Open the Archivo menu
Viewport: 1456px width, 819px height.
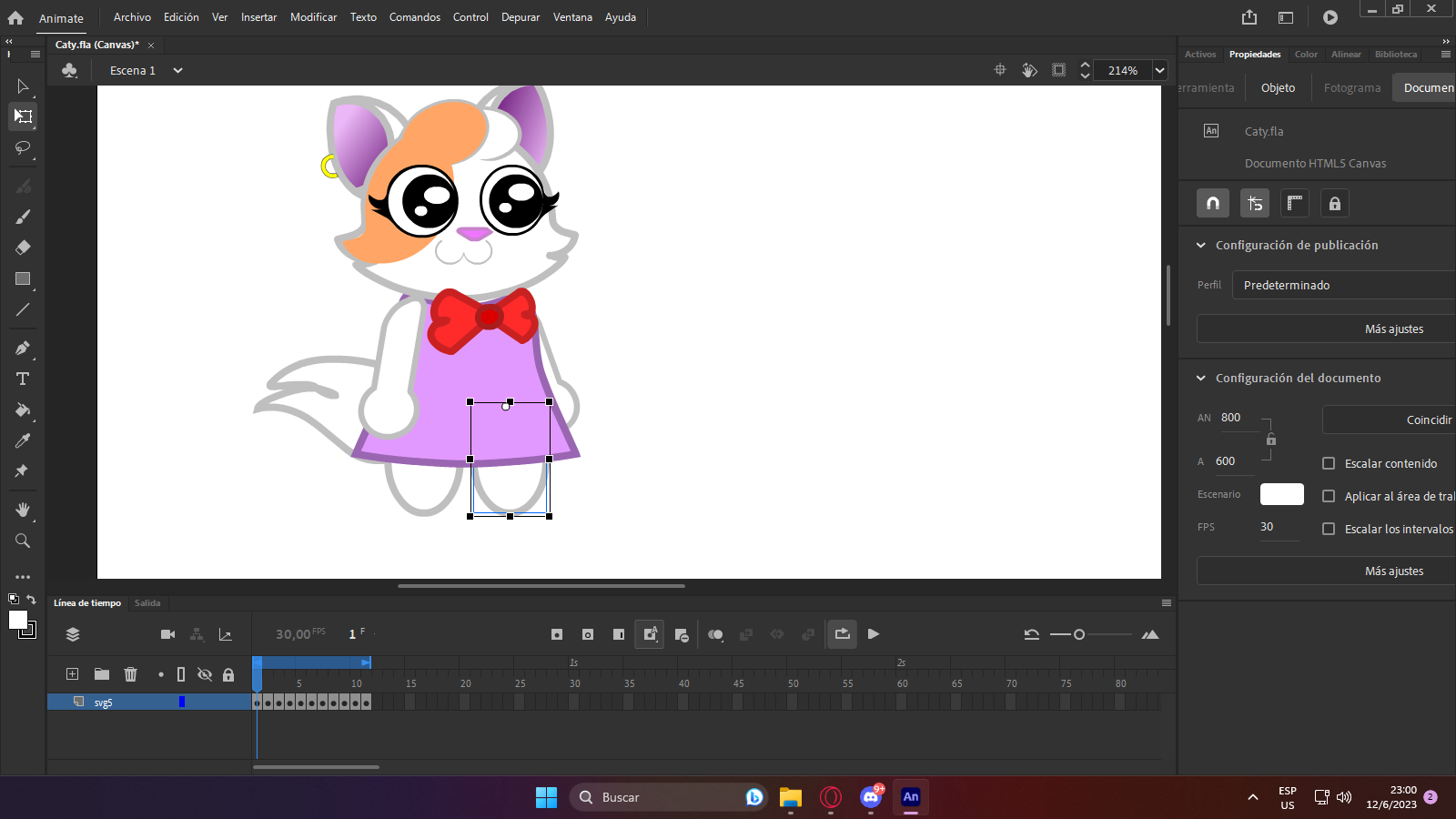point(132,17)
